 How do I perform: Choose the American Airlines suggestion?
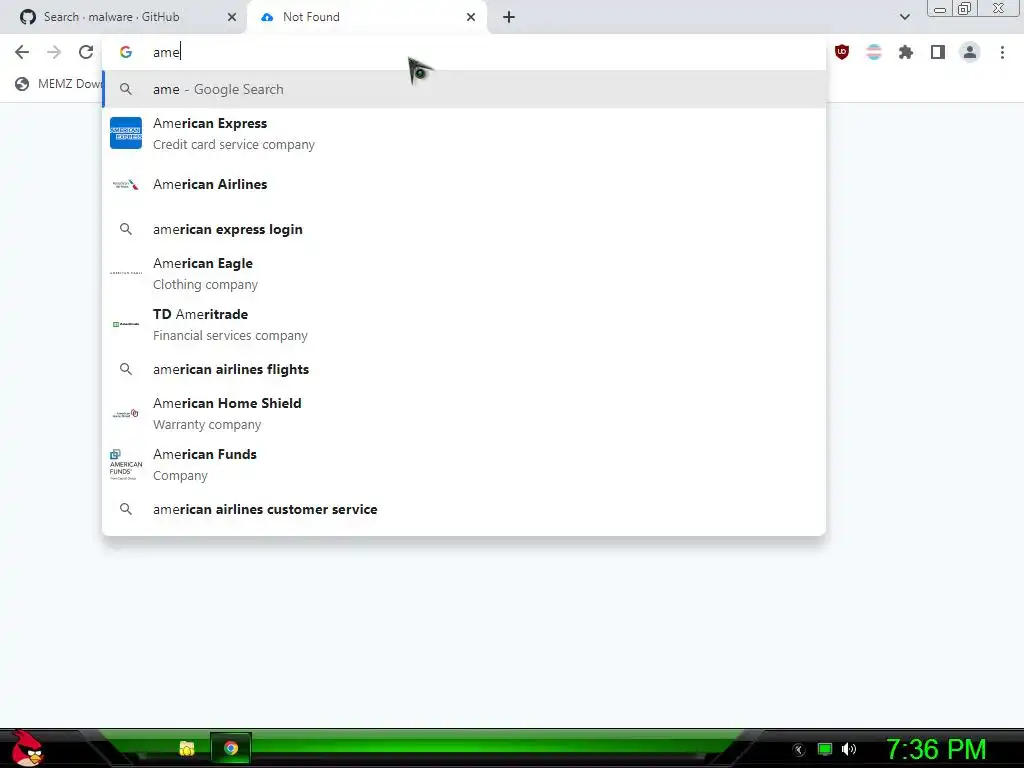[464, 184]
